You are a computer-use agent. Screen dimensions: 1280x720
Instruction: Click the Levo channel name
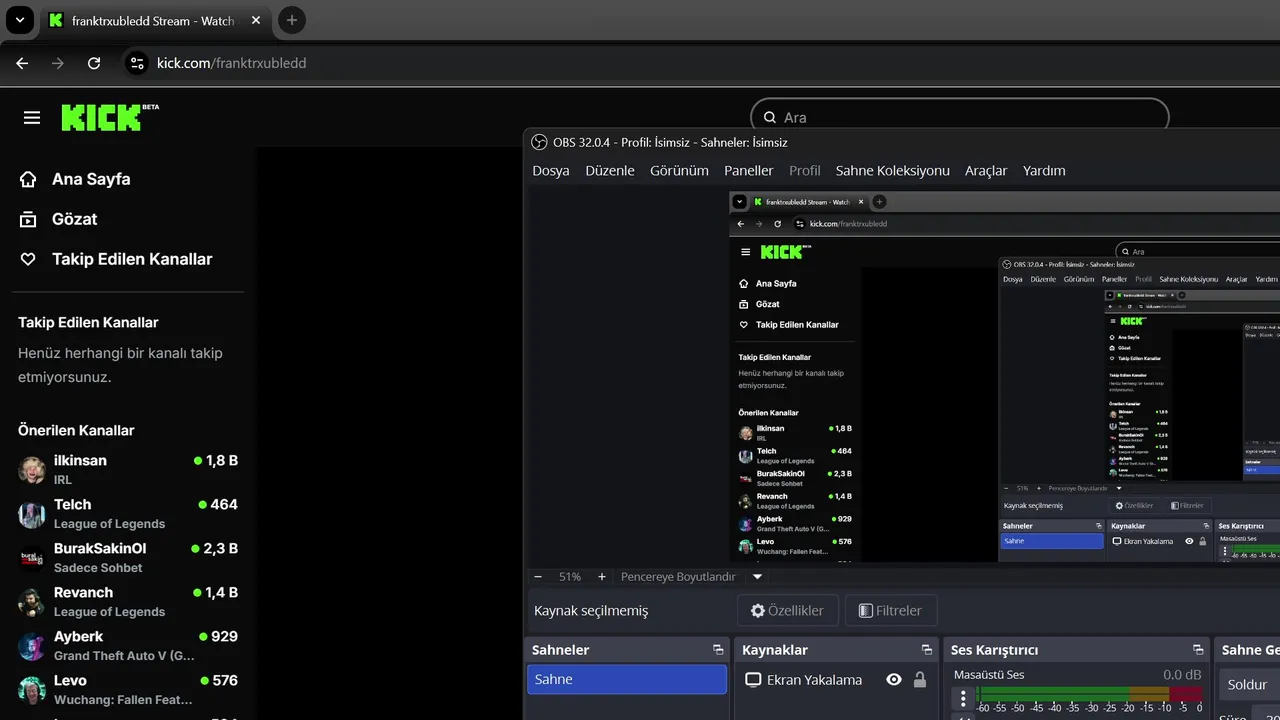click(x=70, y=681)
